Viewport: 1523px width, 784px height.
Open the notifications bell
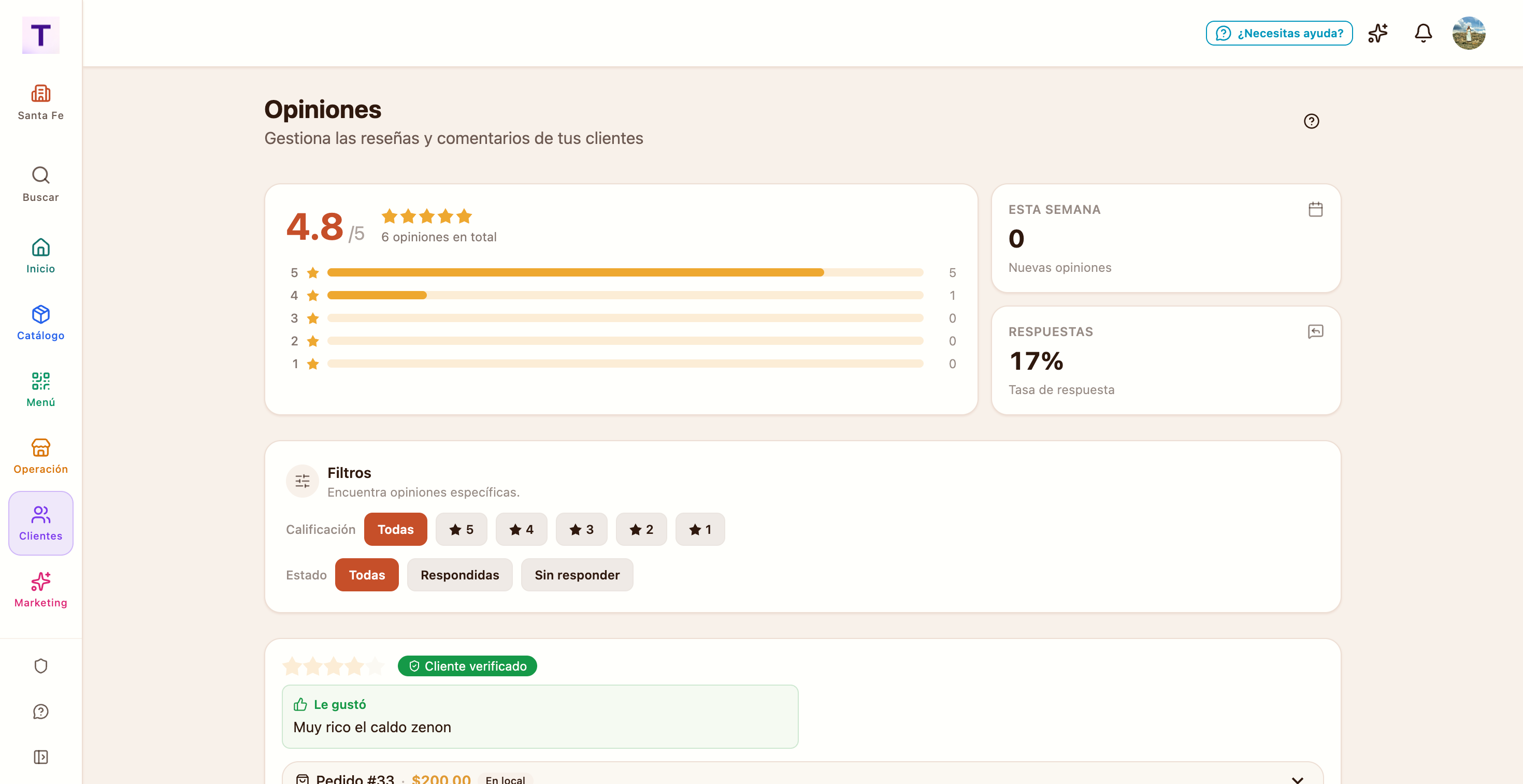tap(1423, 33)
